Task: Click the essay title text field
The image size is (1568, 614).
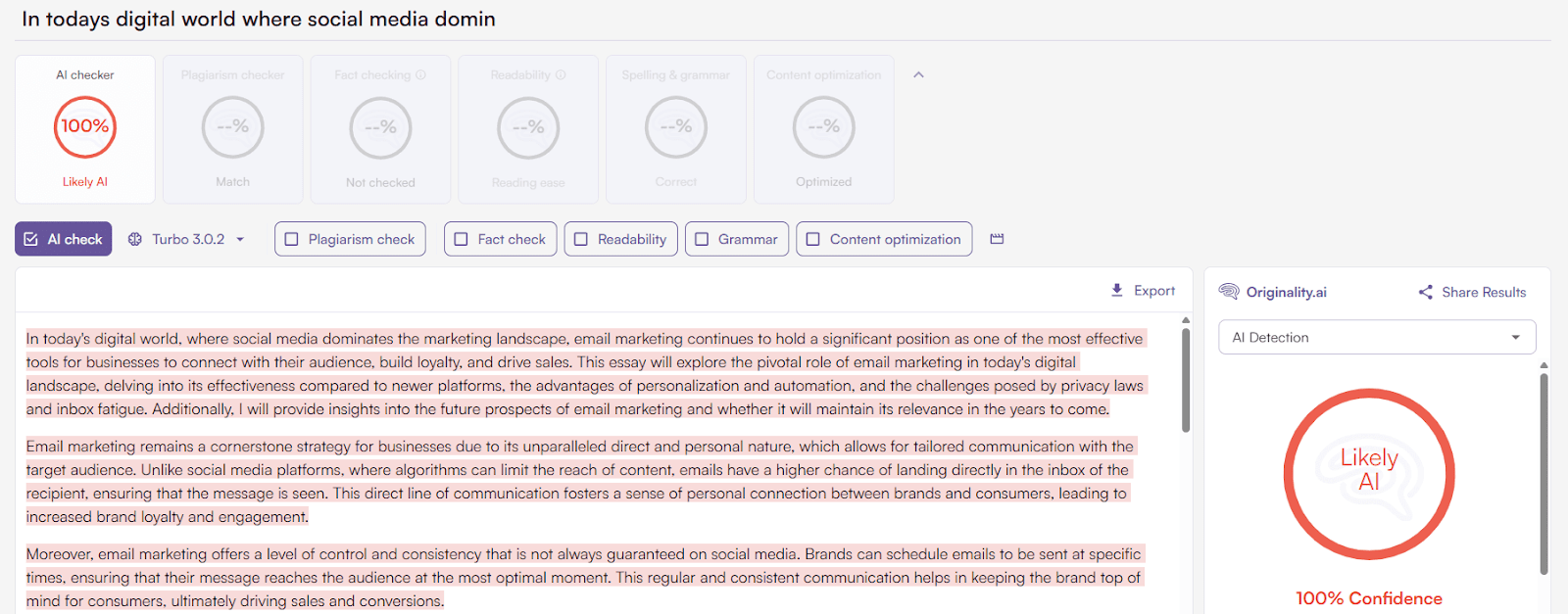Action: [x=257, y=19]
